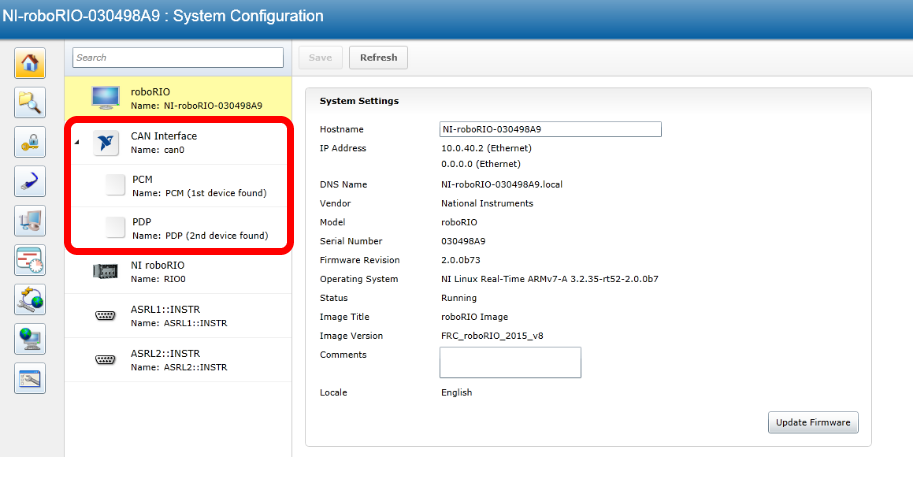This screenshot has height=498, width=913.
Task: Click the ASRL1::INSTR serial port icon
Action: (105, 316)
